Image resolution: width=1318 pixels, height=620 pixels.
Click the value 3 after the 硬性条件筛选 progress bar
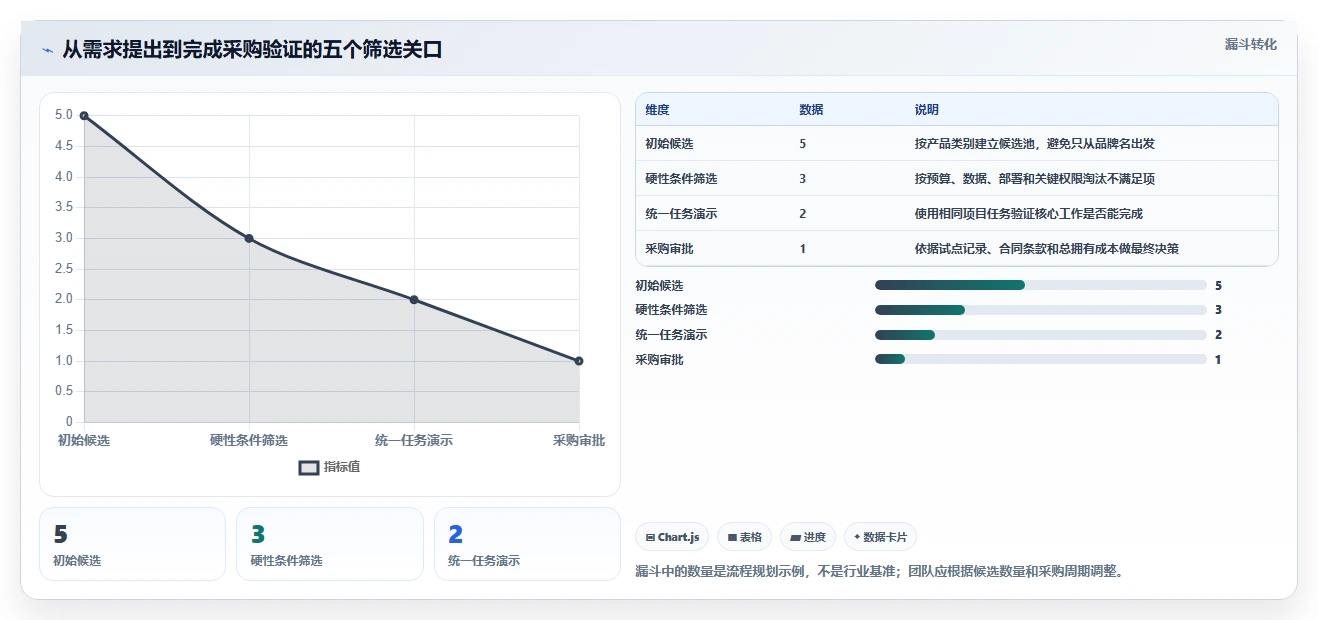tap(1219, 310)
